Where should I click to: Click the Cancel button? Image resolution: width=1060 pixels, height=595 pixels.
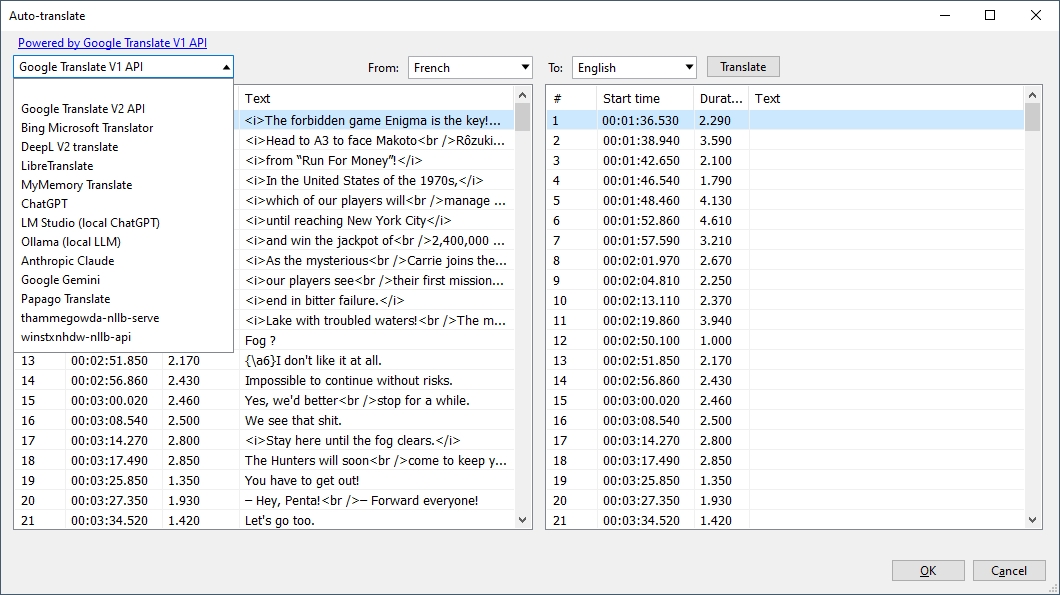click(x=1009, y=571)
